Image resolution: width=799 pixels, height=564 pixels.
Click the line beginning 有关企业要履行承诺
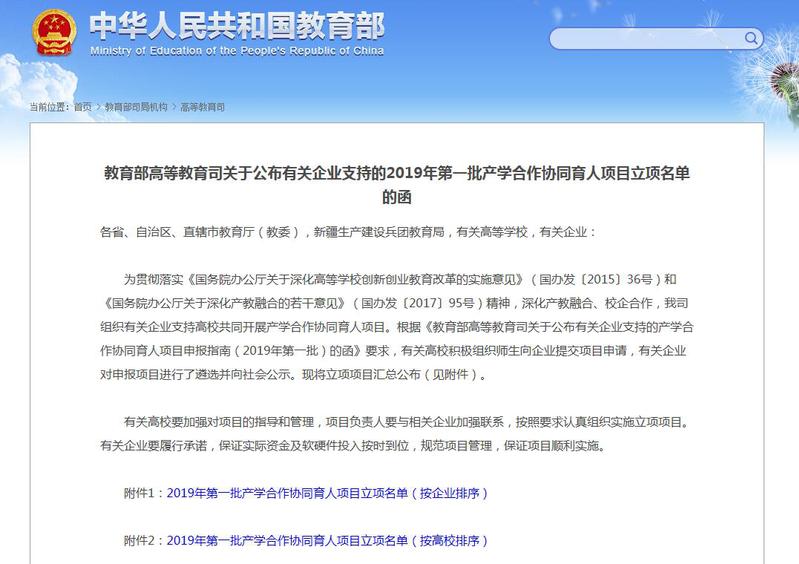click(x=354, y=446)
